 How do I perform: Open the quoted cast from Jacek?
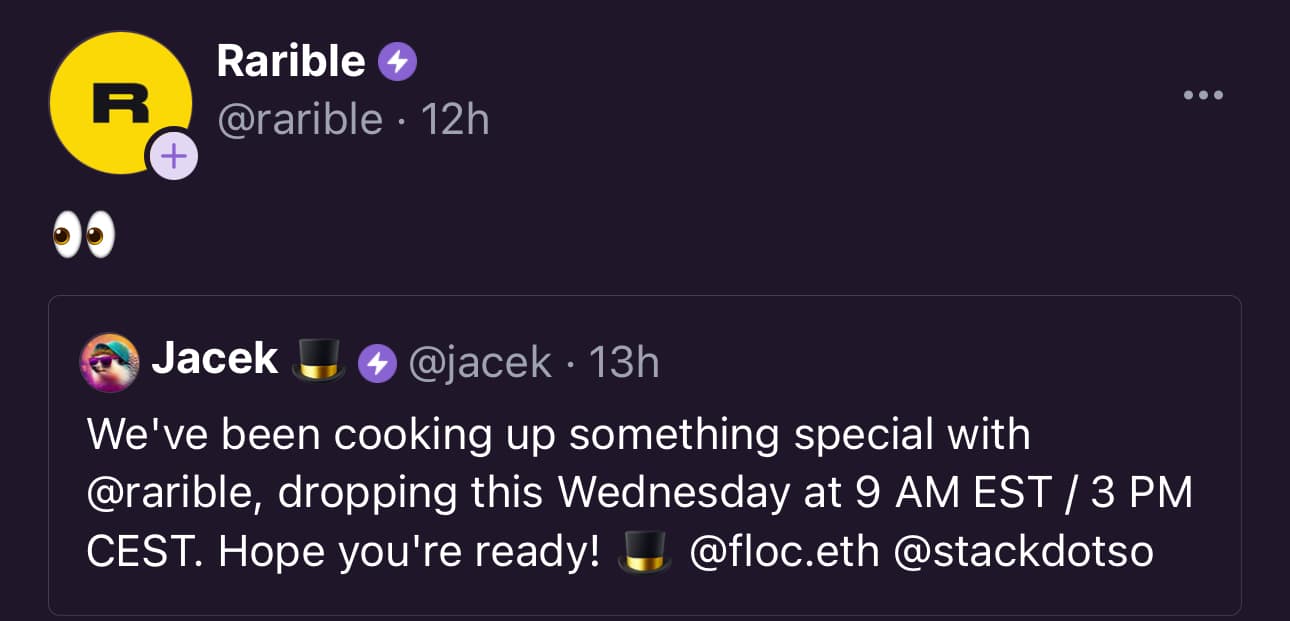click(x=645, y=455)
